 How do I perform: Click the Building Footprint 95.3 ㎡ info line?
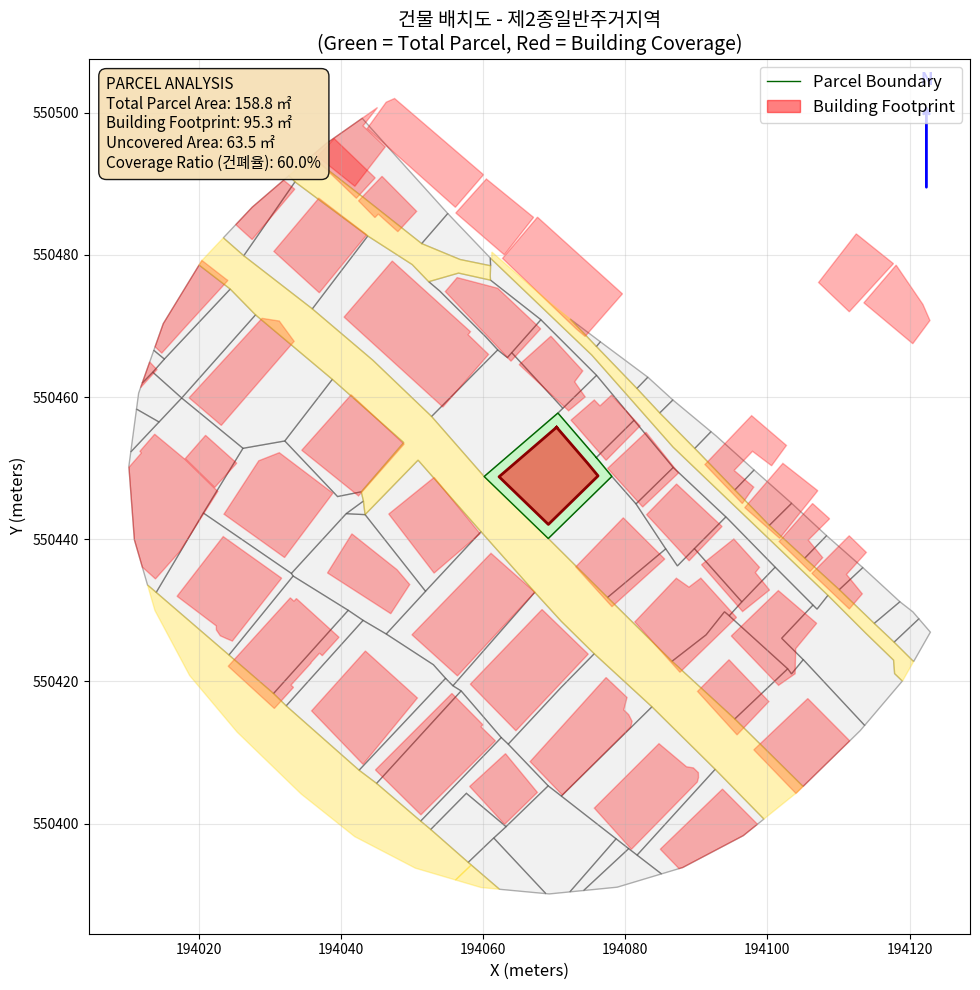point(198,123)
